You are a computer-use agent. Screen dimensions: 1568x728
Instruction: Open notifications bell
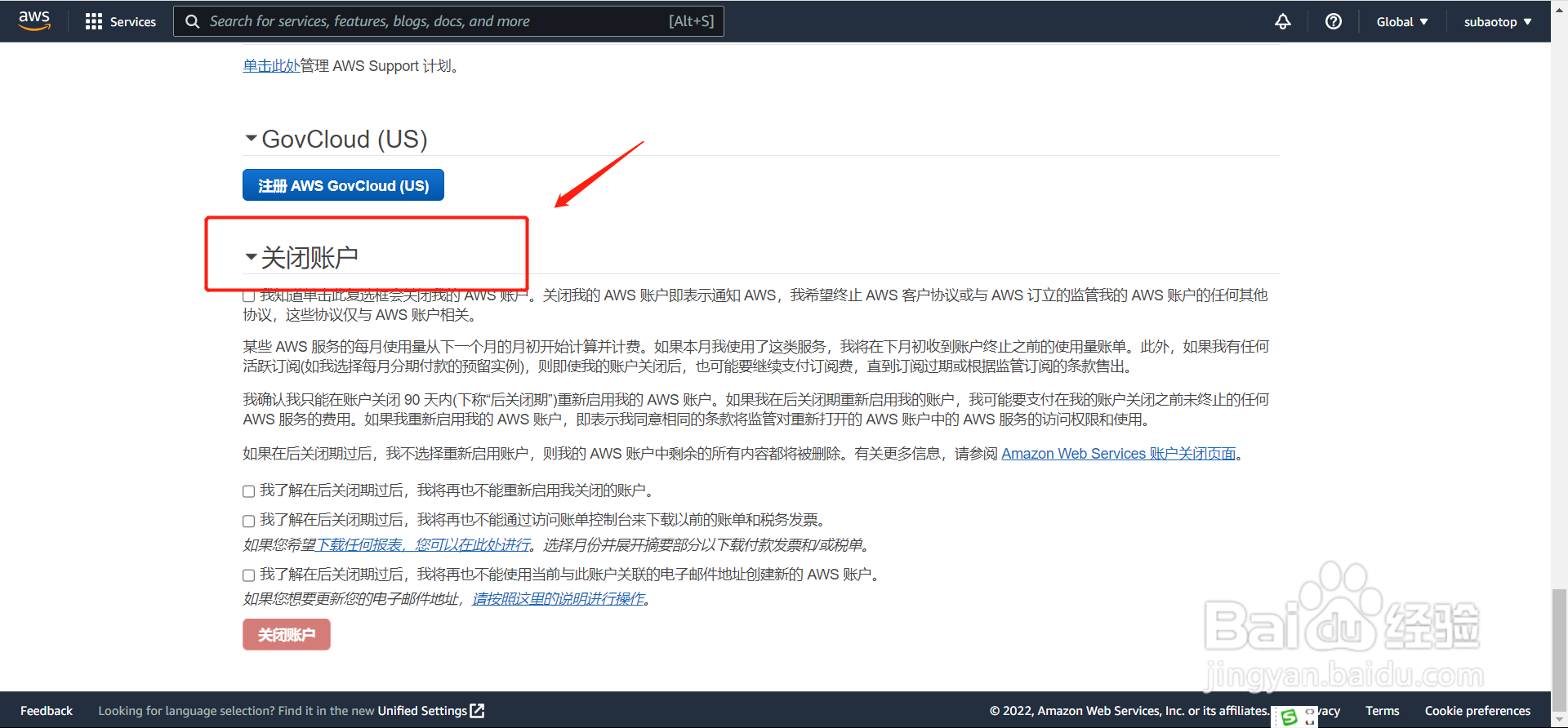(x=1283, y=21)
